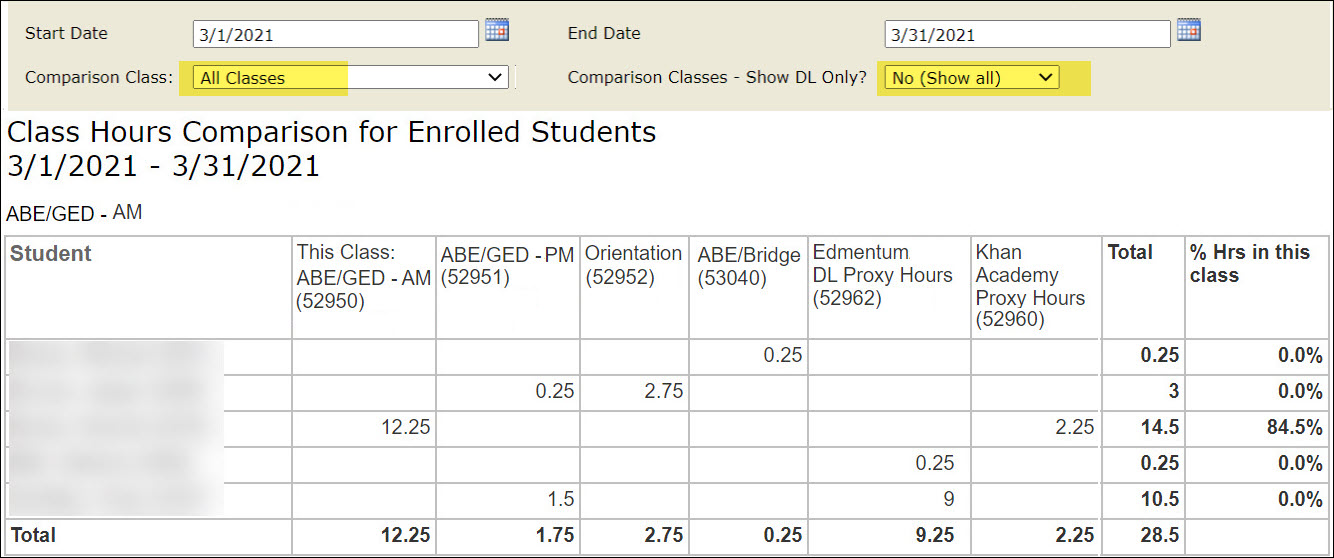Click the Student column header
1334x558 pixels.
[51, 254]
